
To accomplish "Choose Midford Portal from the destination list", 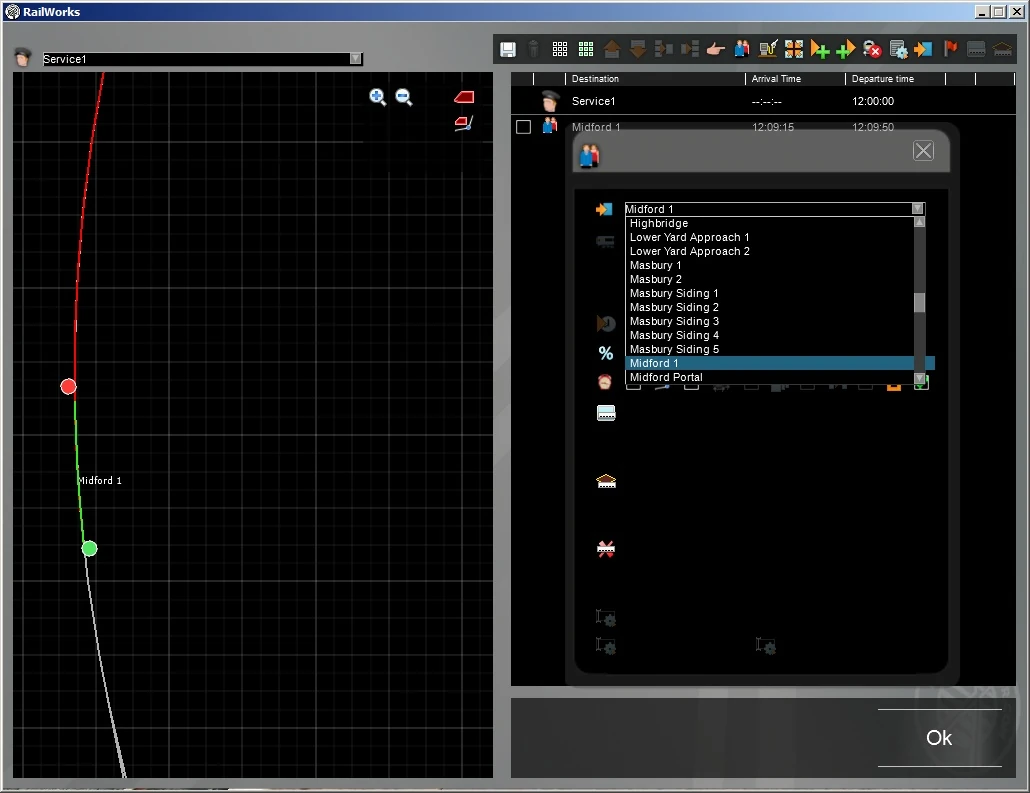I will coord(666,377).
